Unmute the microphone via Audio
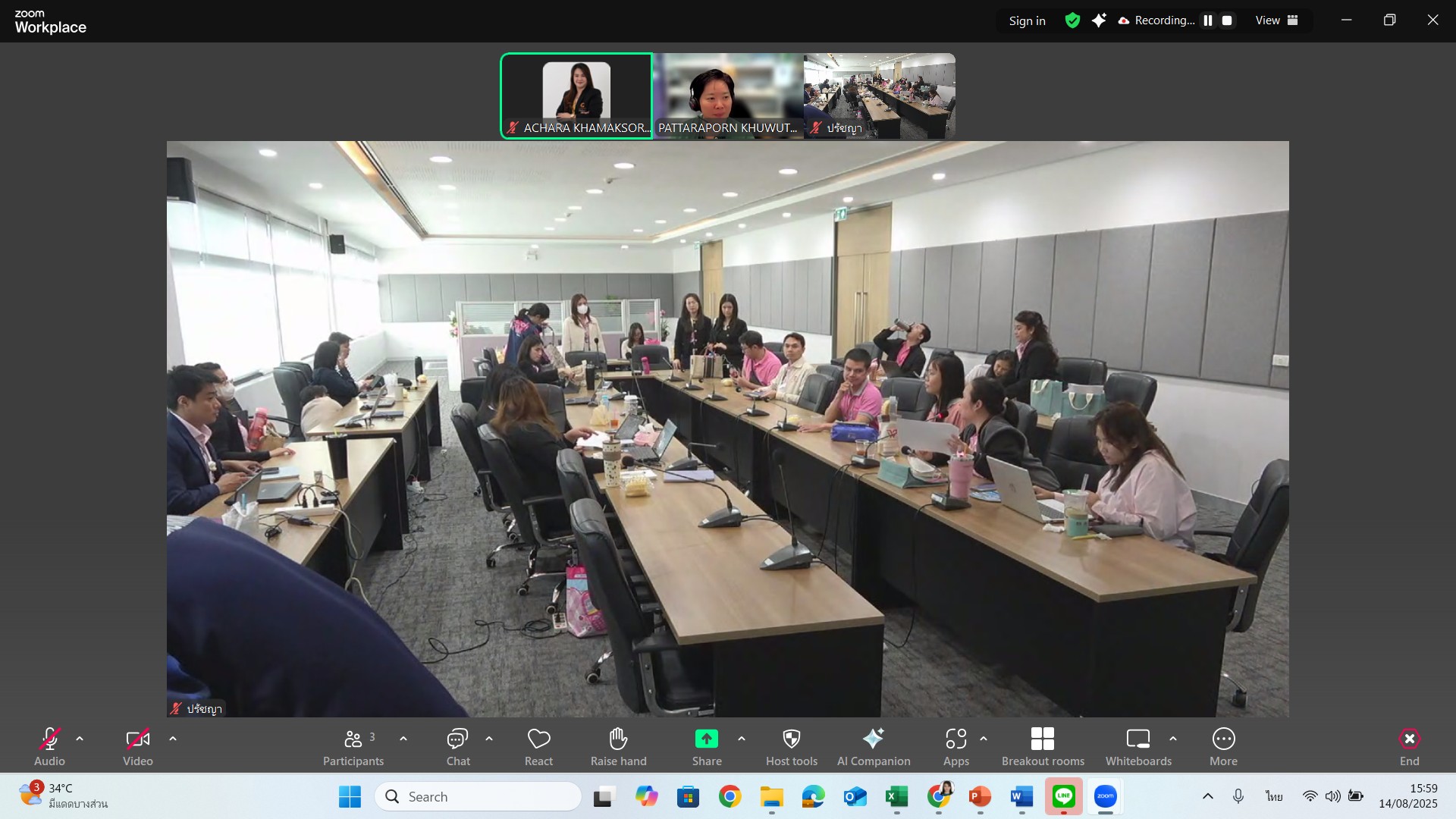 49,739
